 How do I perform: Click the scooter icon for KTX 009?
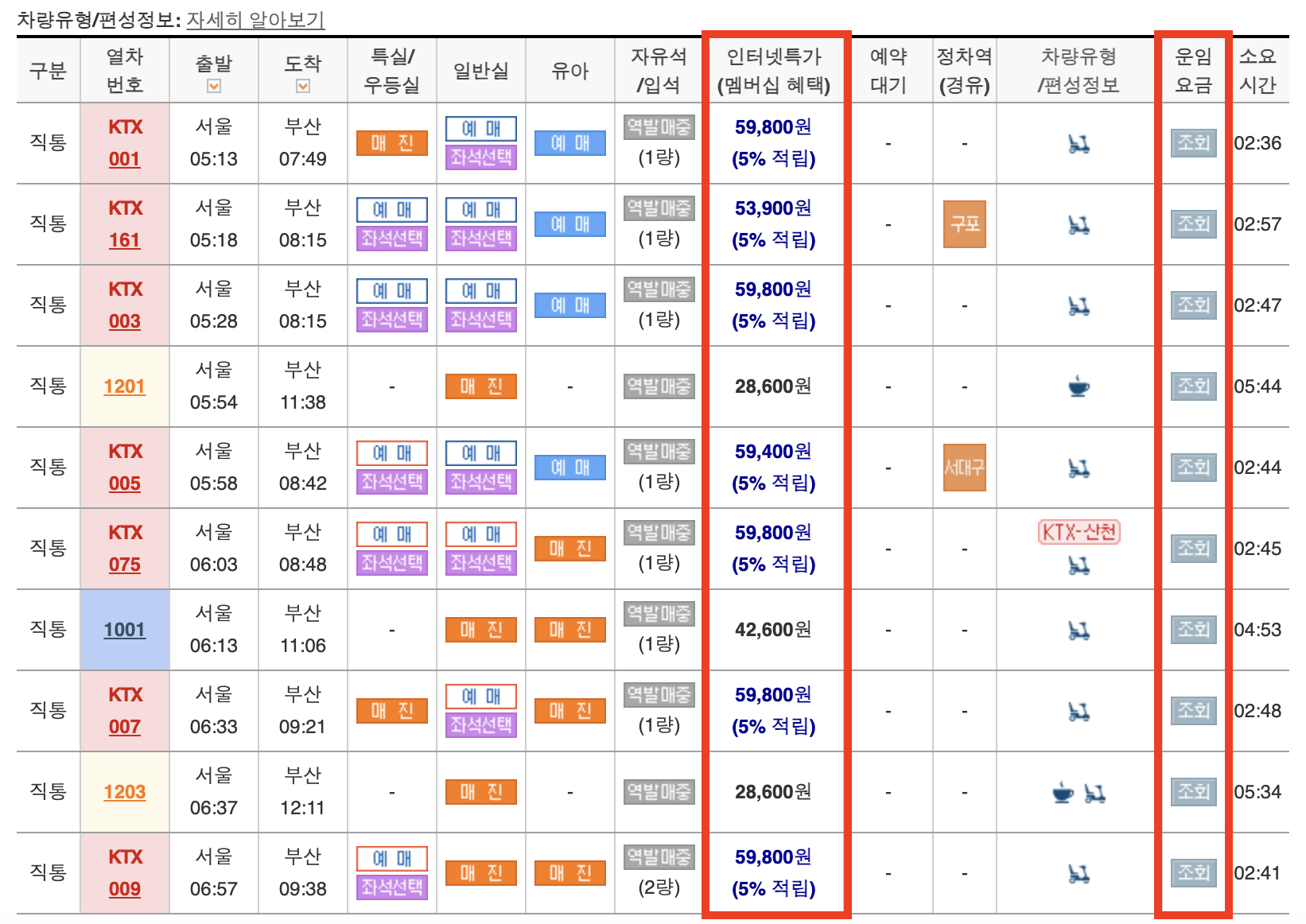point(1080,872)
